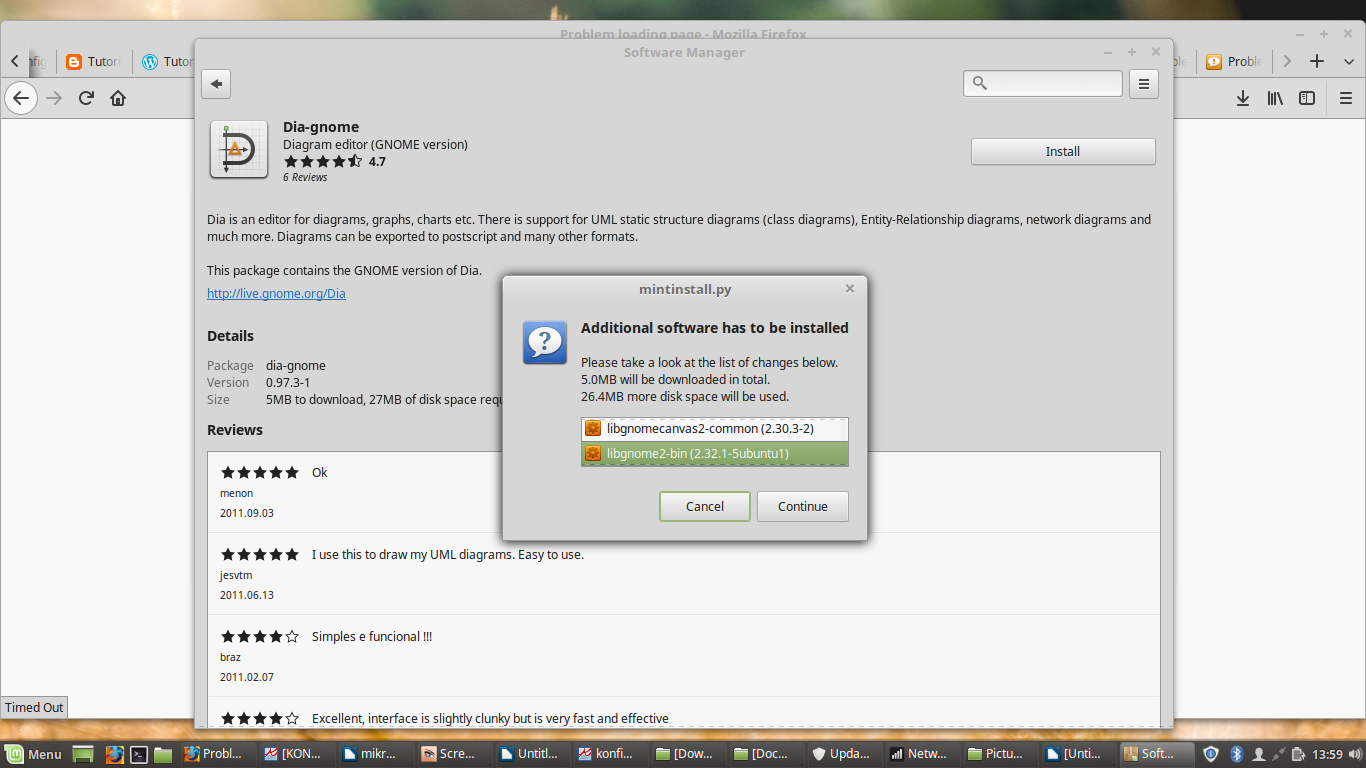
Task: Open the Firefox library icon
Action: (x=1275, y=98)
